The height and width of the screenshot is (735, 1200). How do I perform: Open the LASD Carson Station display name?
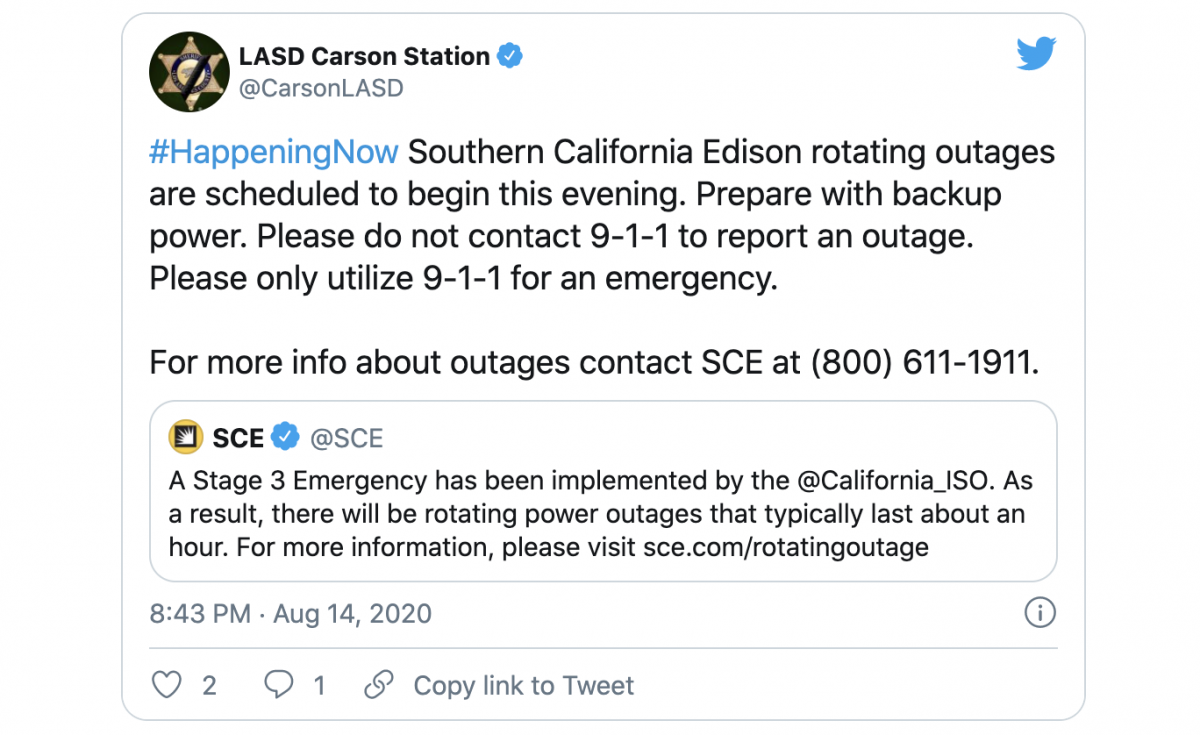(x=364, y=56)
